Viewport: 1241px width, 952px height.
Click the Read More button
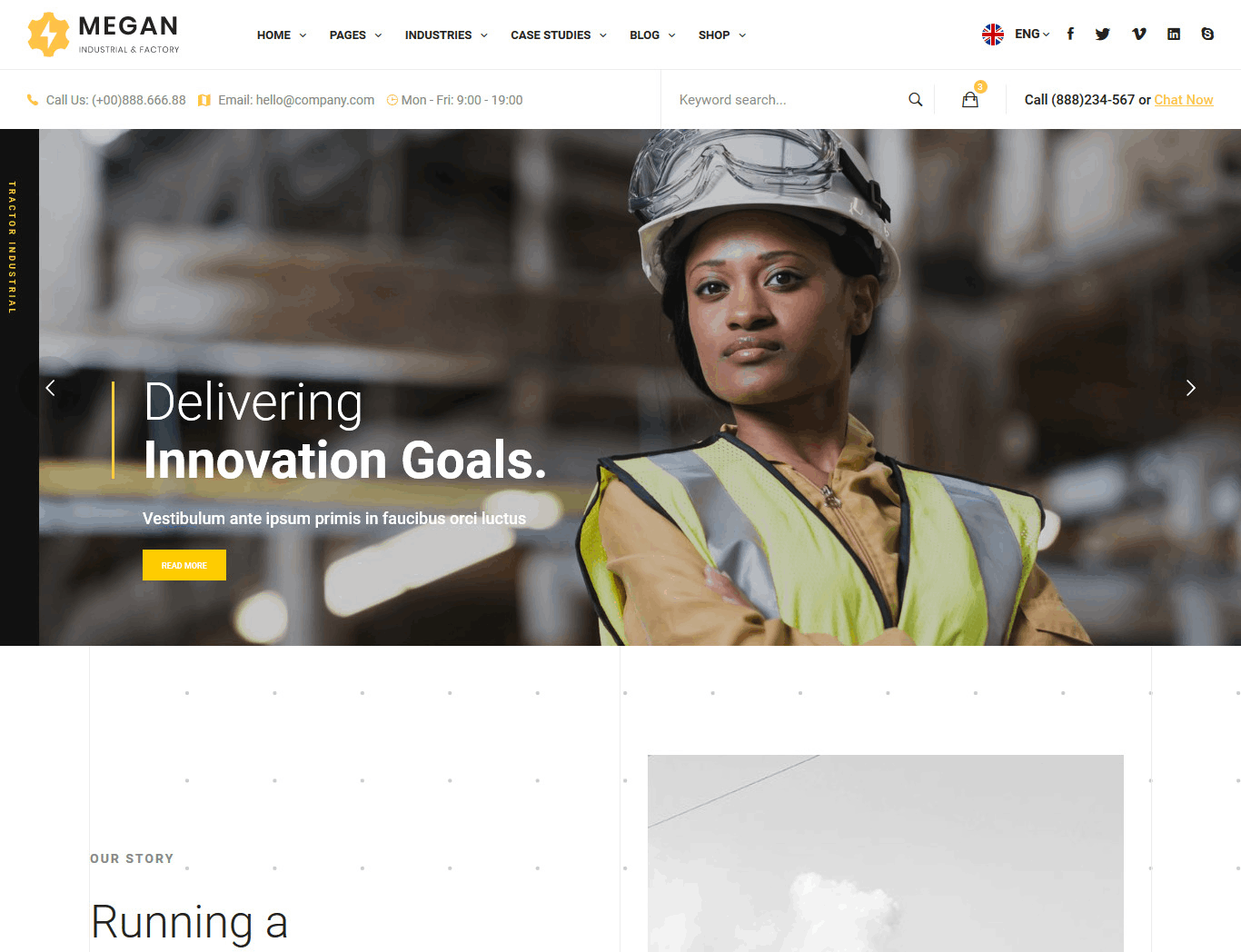point(184,565)
